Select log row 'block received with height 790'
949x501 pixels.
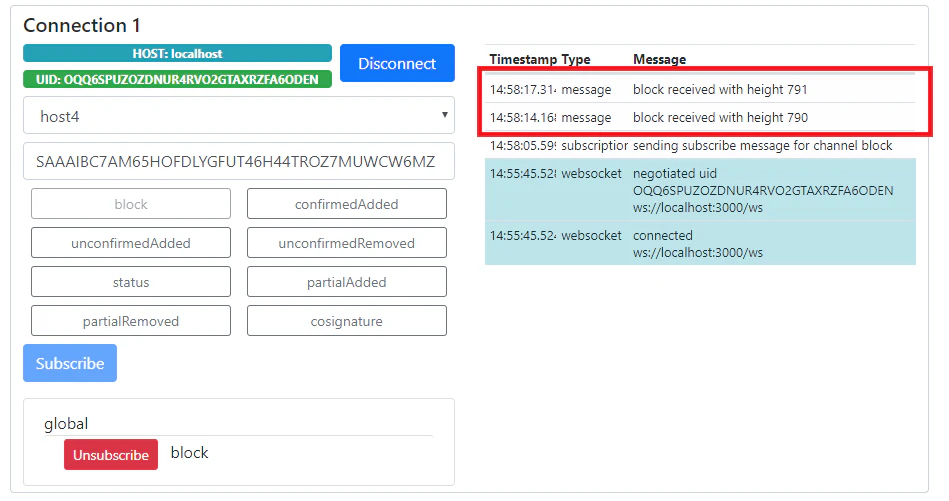(x=700, y=117)
